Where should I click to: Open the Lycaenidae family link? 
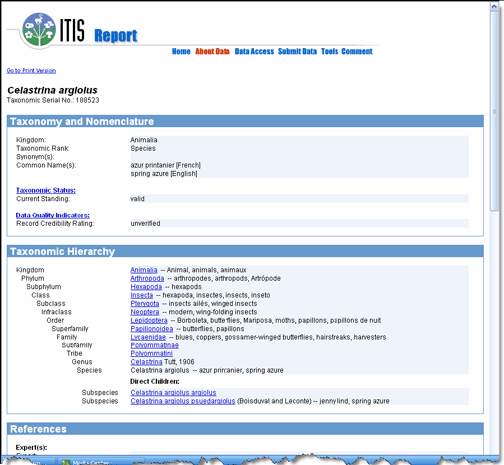click(148, 337)
